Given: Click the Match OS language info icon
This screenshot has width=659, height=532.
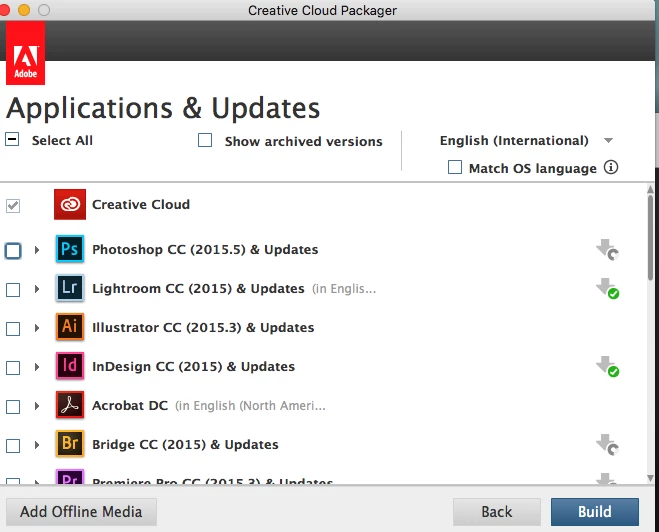Looking at the screenshot, I should pos(611,167).
